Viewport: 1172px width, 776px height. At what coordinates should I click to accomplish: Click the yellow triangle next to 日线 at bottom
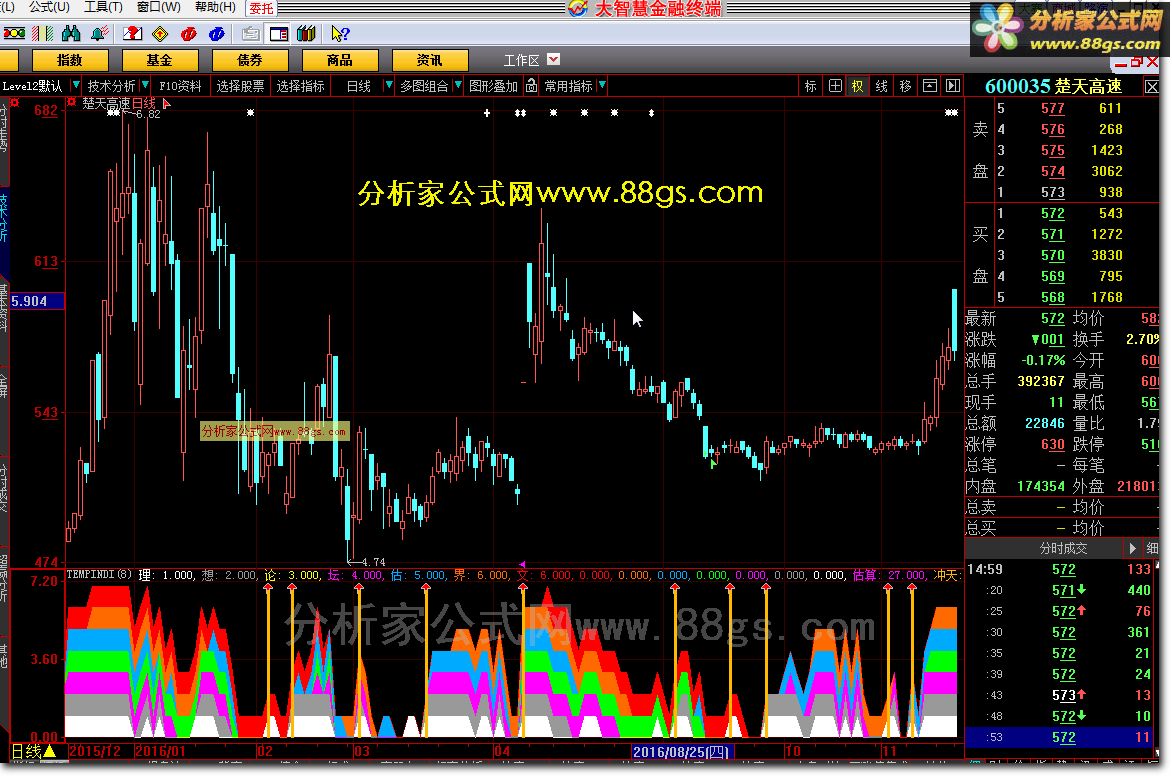[49, 751]
